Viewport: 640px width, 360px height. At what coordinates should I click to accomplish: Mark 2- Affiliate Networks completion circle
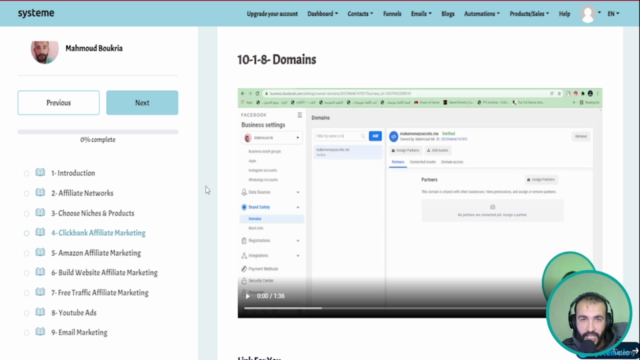[27, 193]
